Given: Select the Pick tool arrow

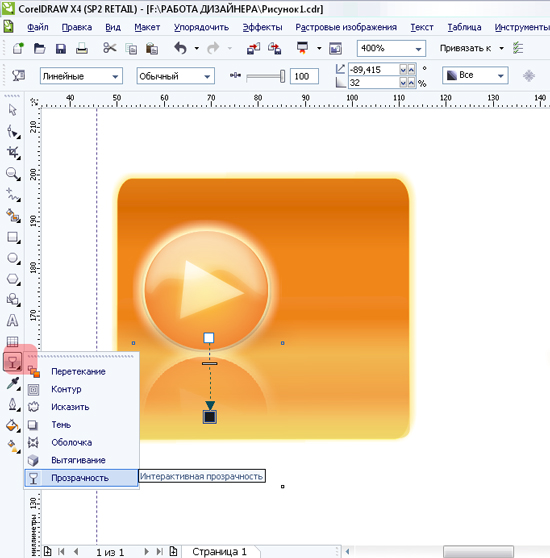Looking at the screenshot, I should click(12, 110).
